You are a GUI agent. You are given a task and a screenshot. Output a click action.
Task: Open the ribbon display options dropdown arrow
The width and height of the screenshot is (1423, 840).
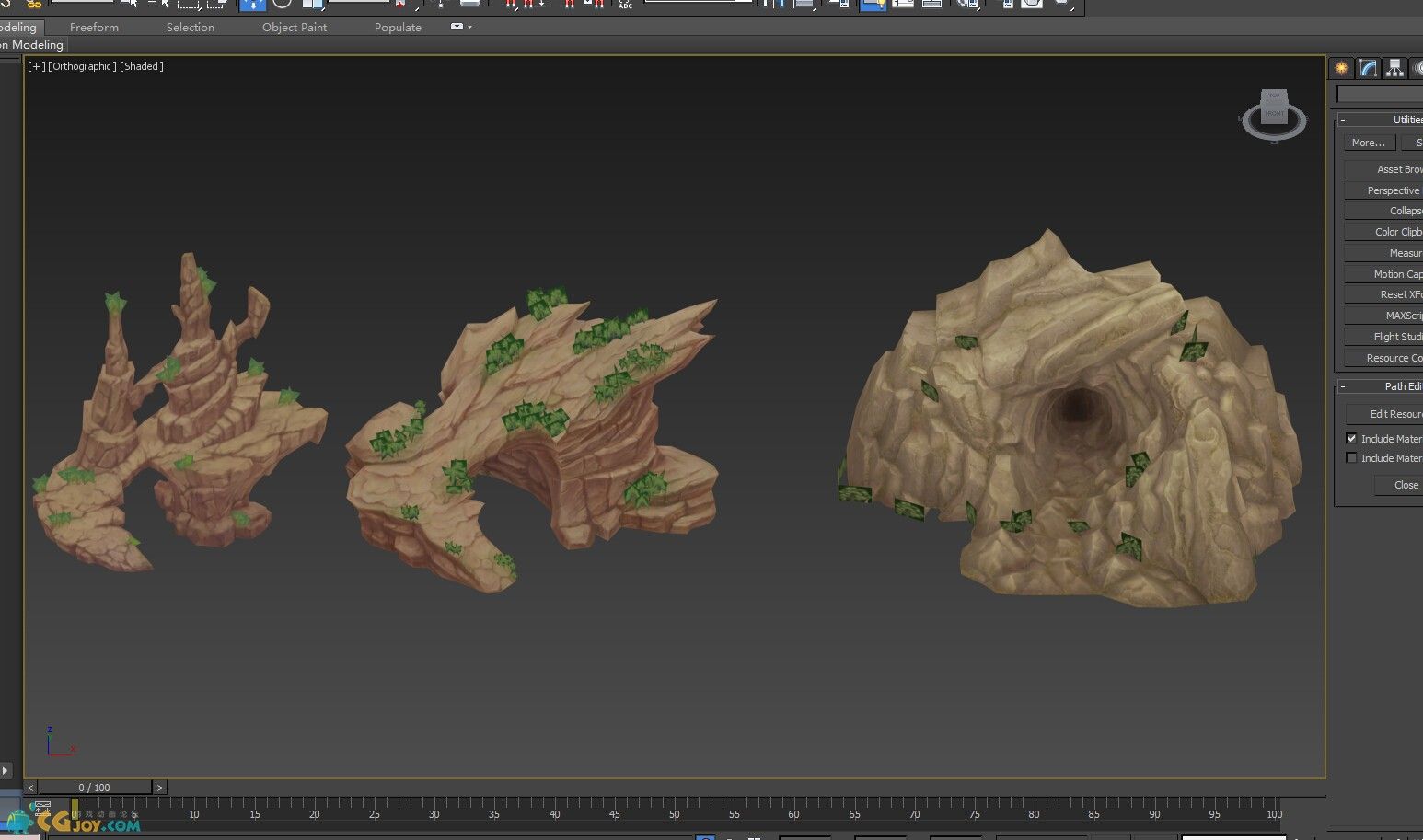469,27
